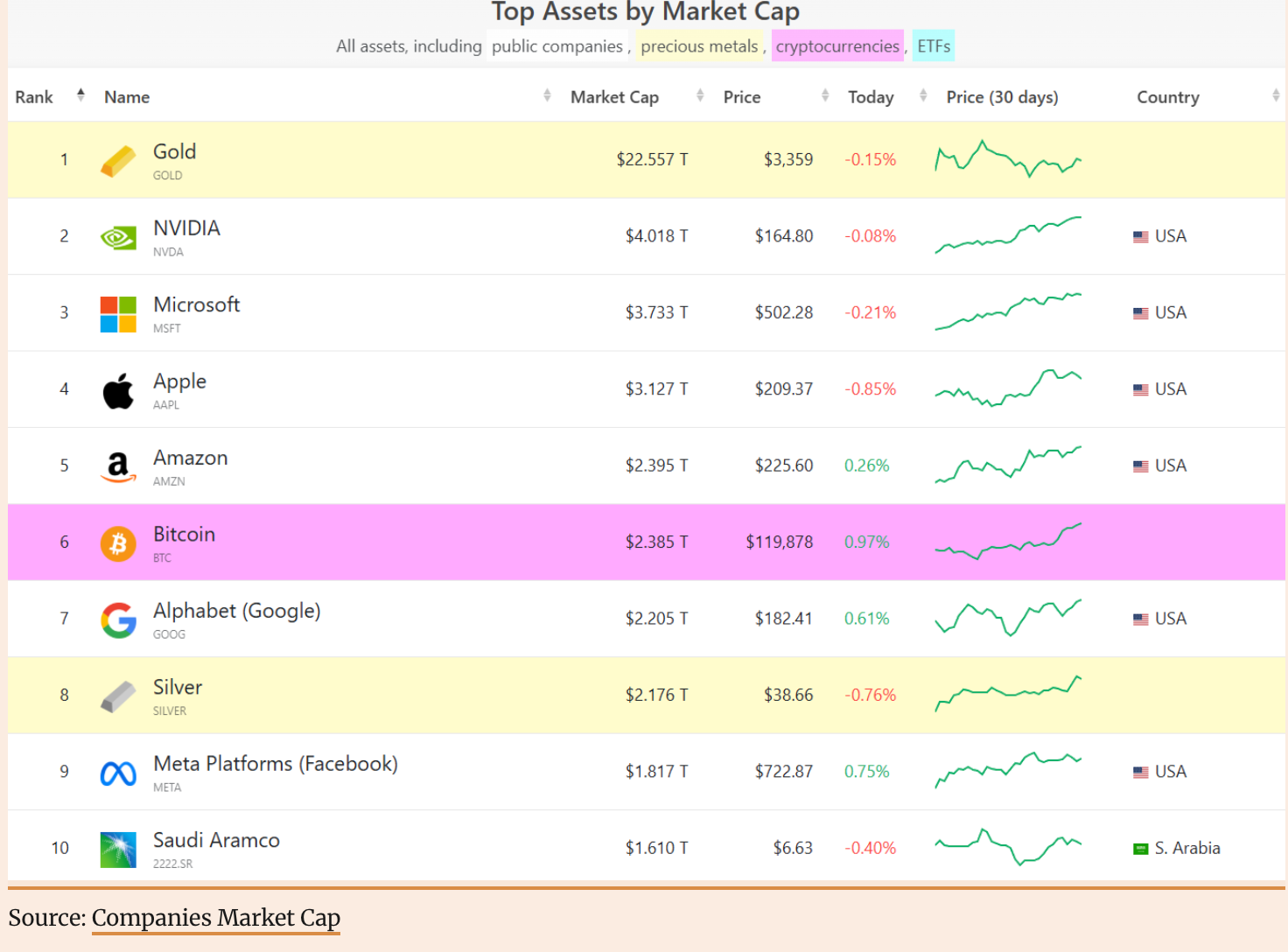Sort by Country column sort arrows

click(1276, 95)
